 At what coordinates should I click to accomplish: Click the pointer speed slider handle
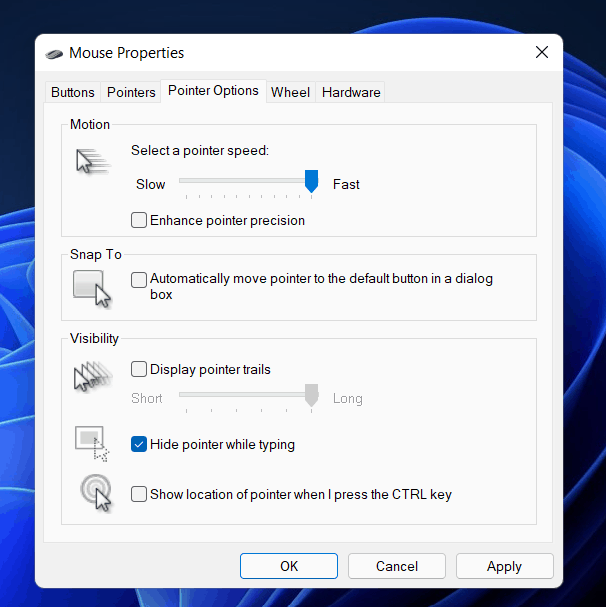pyautogui.click(x=311, y=181)
